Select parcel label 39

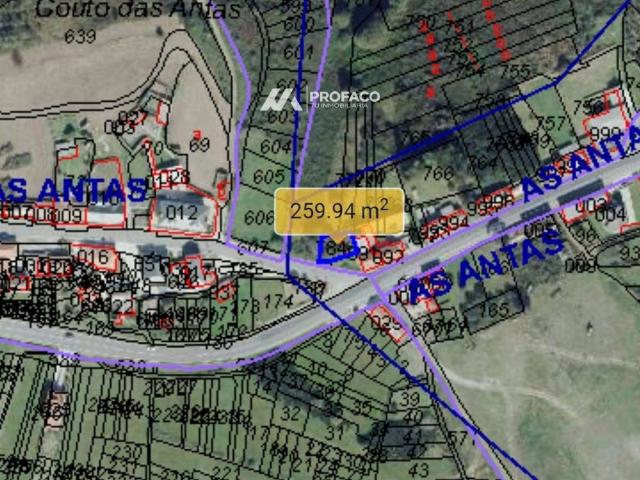coord(410,399)
